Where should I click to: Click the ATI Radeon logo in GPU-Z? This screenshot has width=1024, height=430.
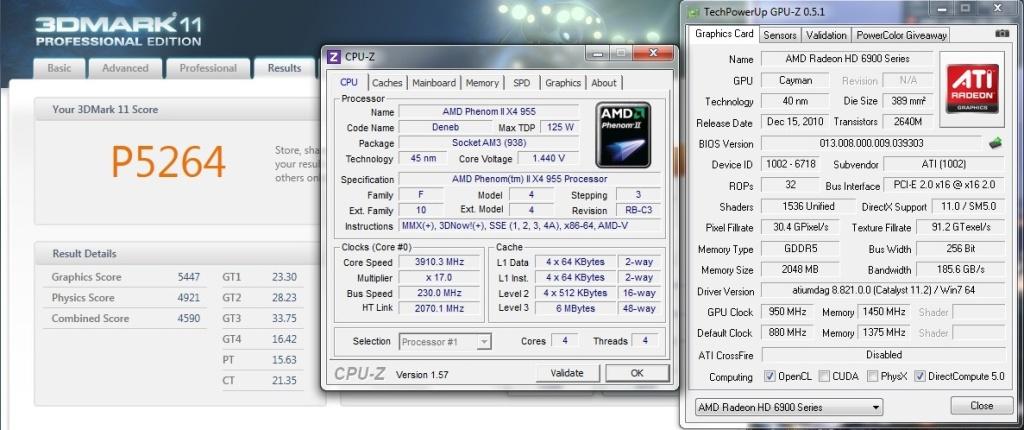[x=972, y=90]
